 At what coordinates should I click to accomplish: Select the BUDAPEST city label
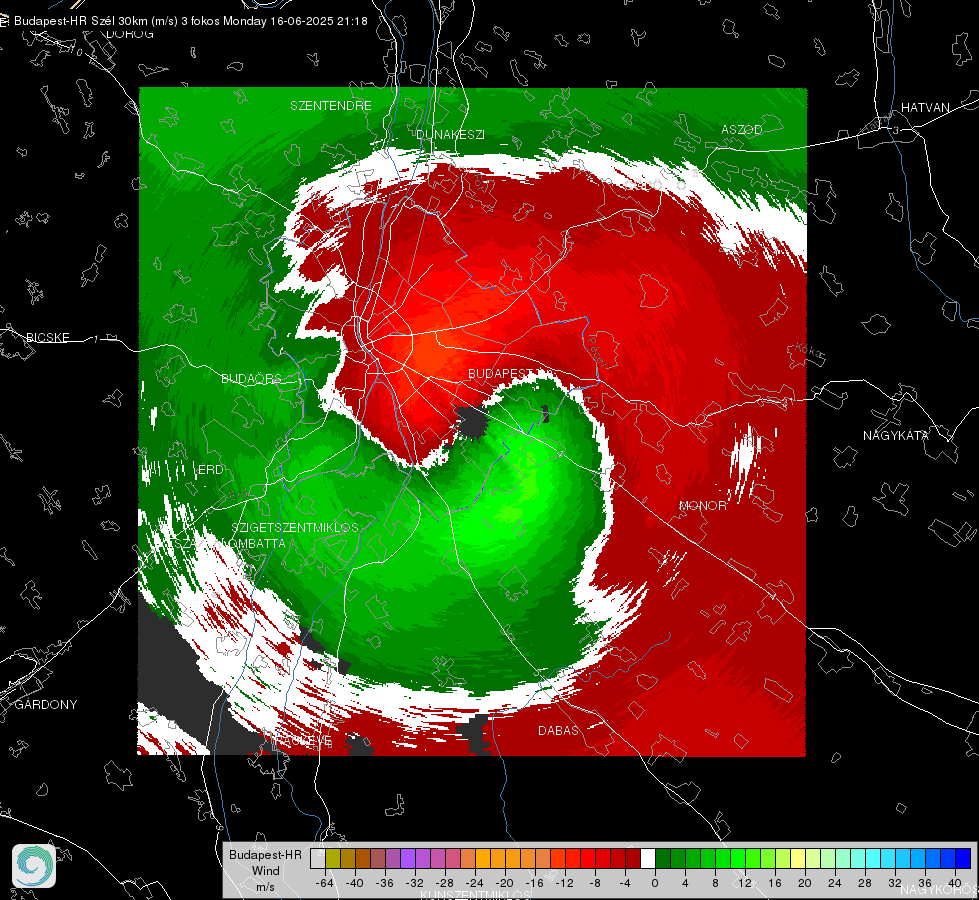point(500,373)
